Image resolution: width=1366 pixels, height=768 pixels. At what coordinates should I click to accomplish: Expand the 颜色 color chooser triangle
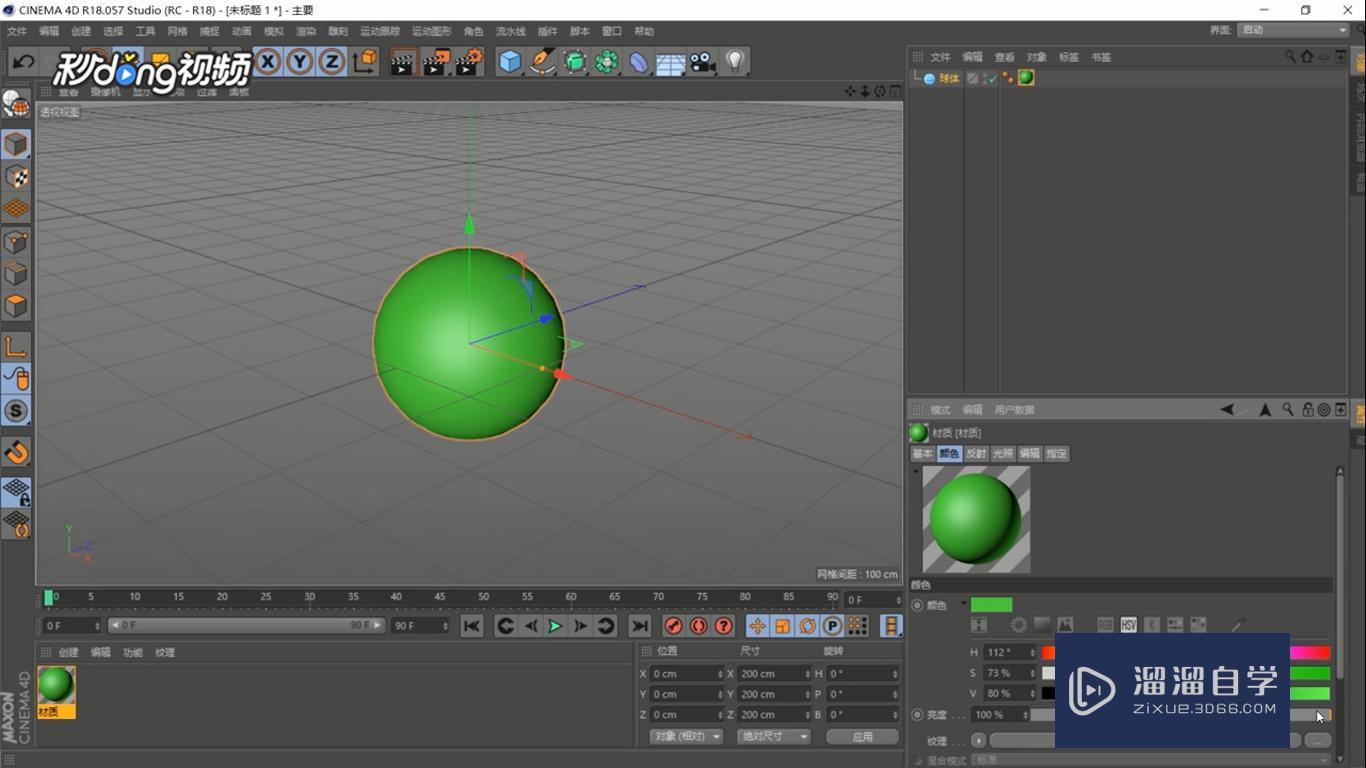pos(964,604)
